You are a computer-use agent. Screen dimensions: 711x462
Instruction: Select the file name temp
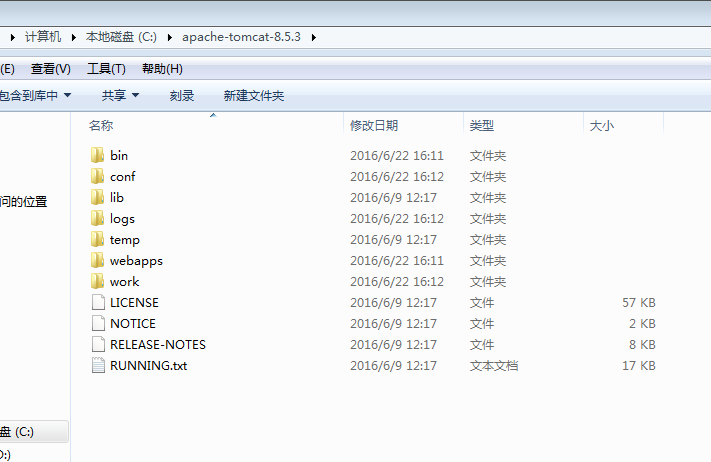point(125,239)
